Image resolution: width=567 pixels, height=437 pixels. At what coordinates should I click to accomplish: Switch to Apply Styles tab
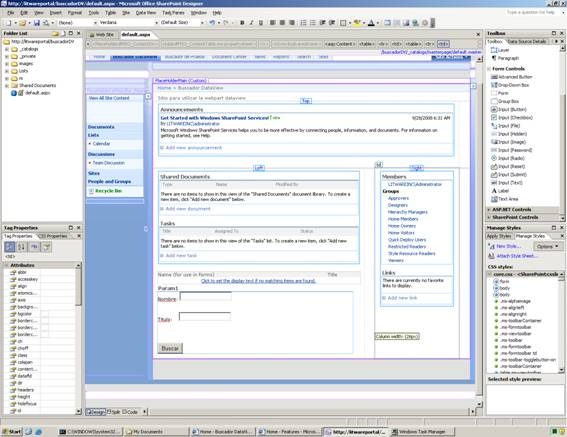point(499,236)
